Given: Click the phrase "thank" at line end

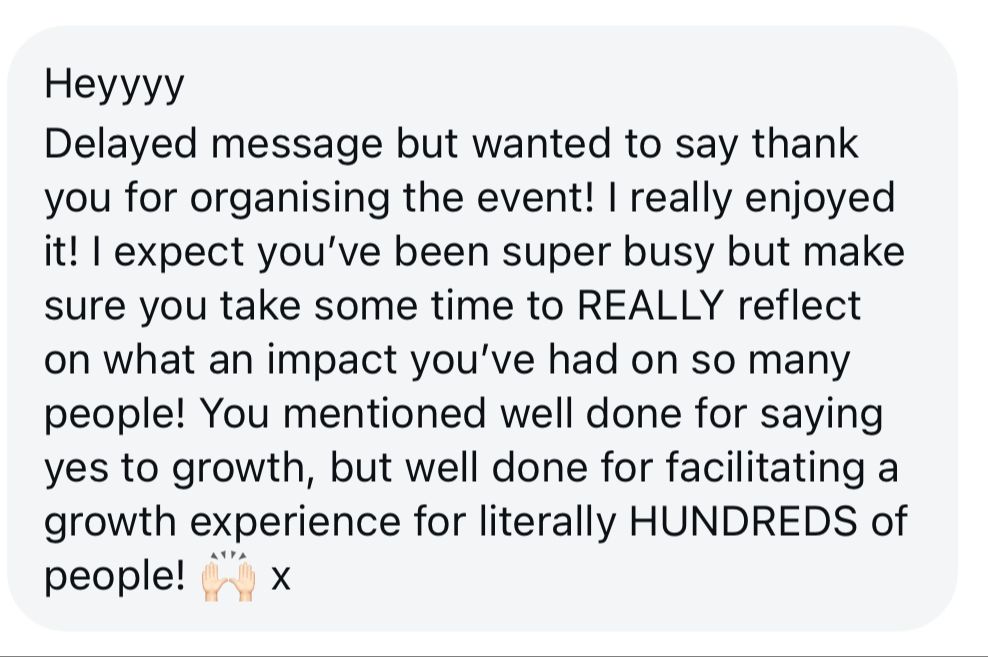Looking at the screenshot, I should (805, 144).
